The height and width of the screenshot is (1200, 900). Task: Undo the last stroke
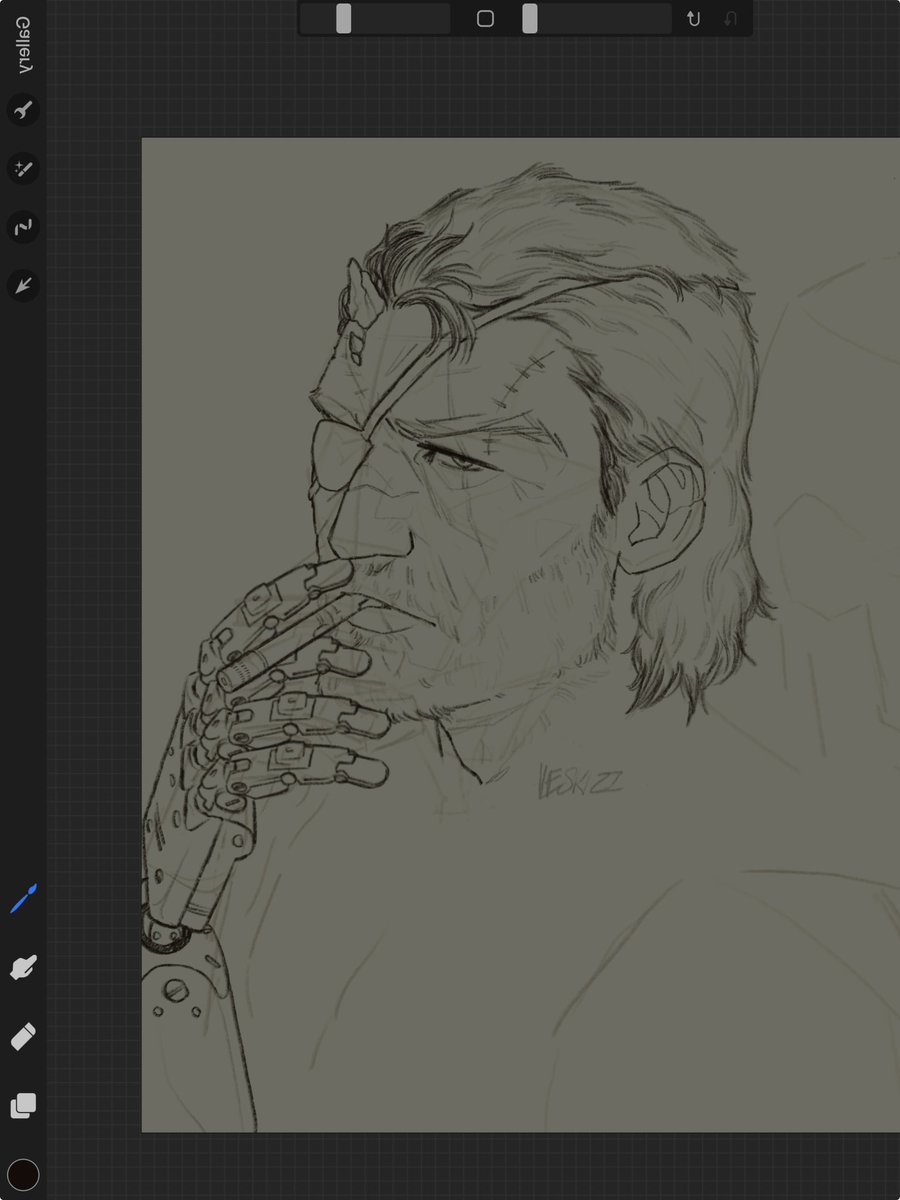click(693, 19)
